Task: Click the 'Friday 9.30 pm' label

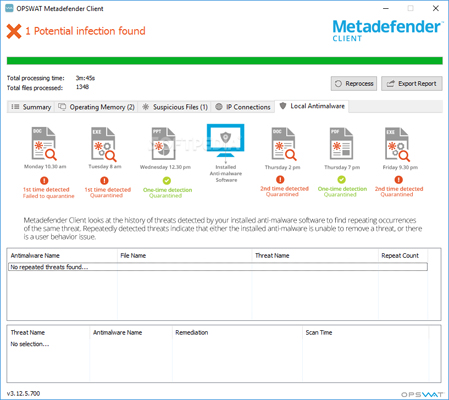Action: 400,167
